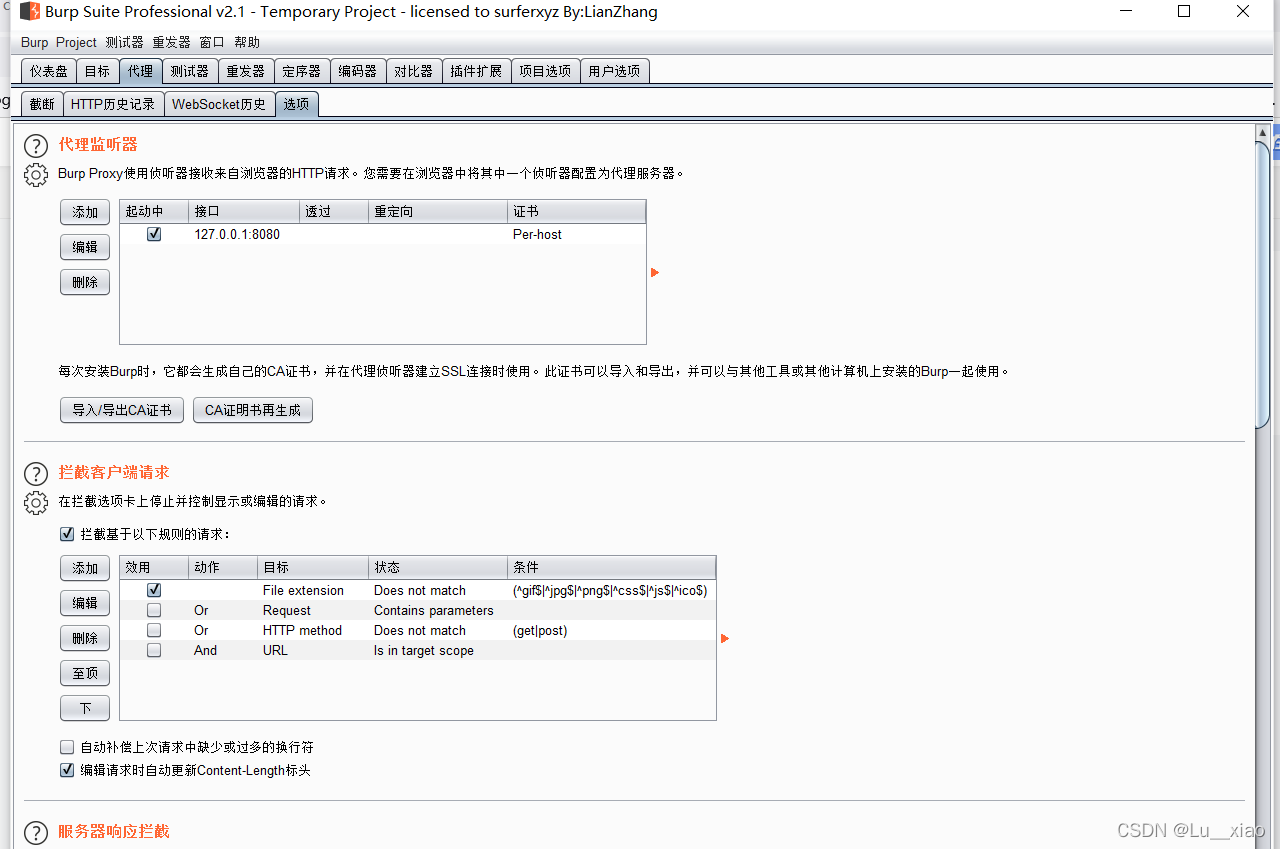The height and width of the screenshot is (849, 1280).
Task: Expand proxy listeners table with orange arrow
Action: coord(655,272)
